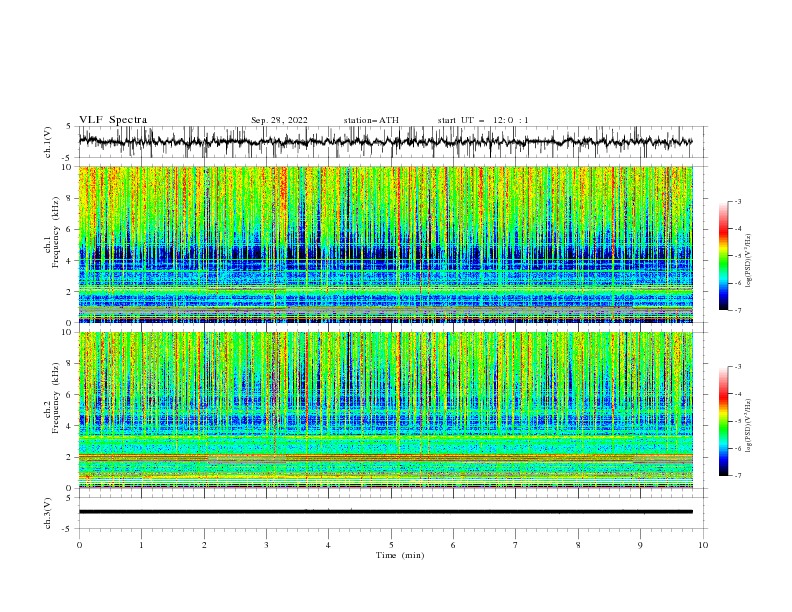Click the lower PSD color scale bar

point(723,421)
